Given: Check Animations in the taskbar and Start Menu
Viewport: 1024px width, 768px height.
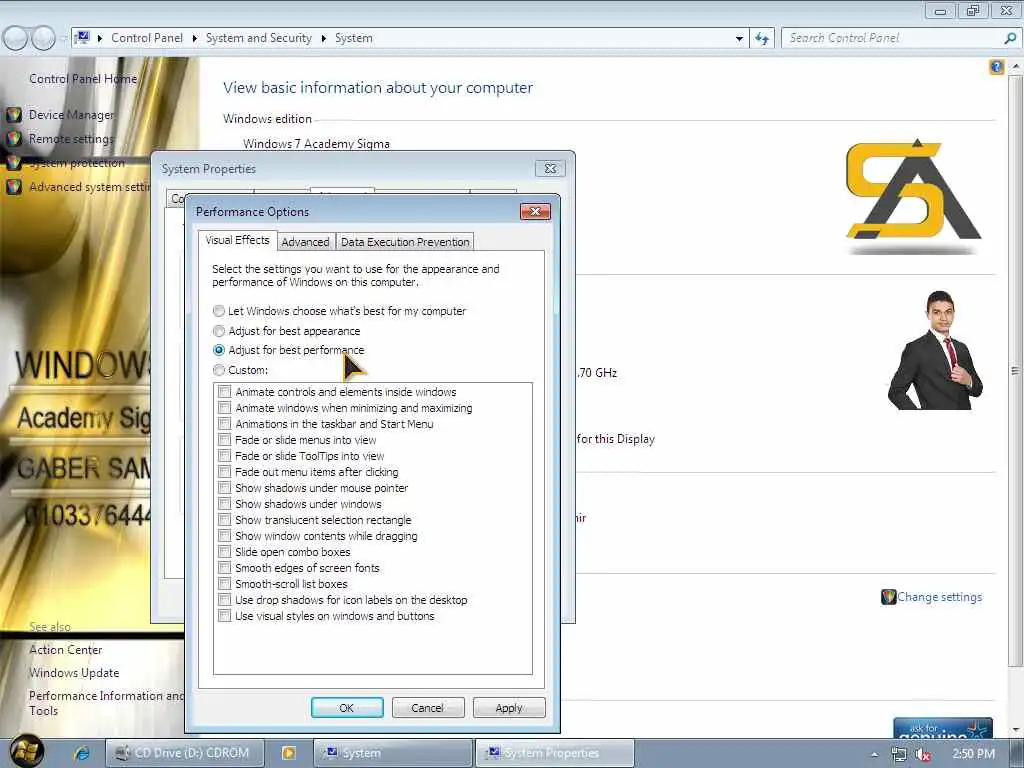Looking at the screenshot, I should [x=225, y=424].
